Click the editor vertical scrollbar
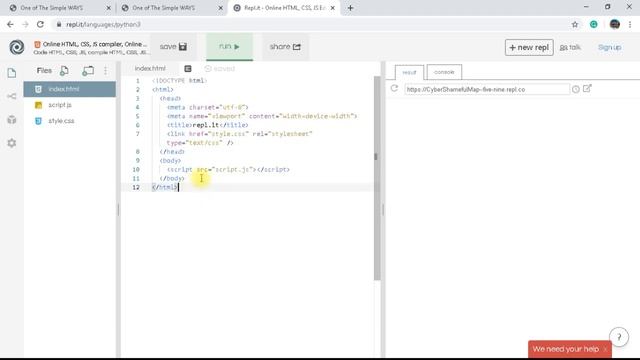This screenshot has height=360, width=640. point(377,178)
